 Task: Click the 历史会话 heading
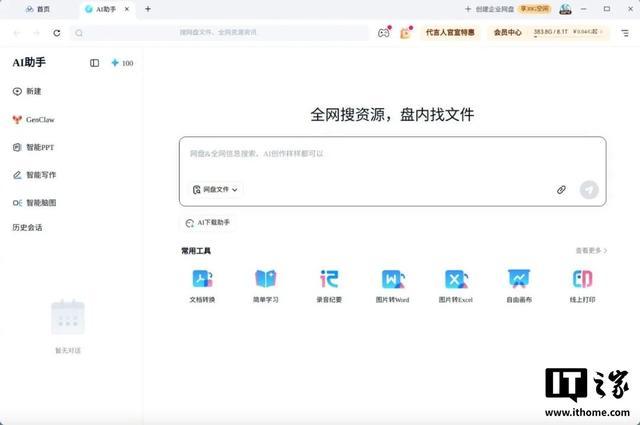coord(27,228)
